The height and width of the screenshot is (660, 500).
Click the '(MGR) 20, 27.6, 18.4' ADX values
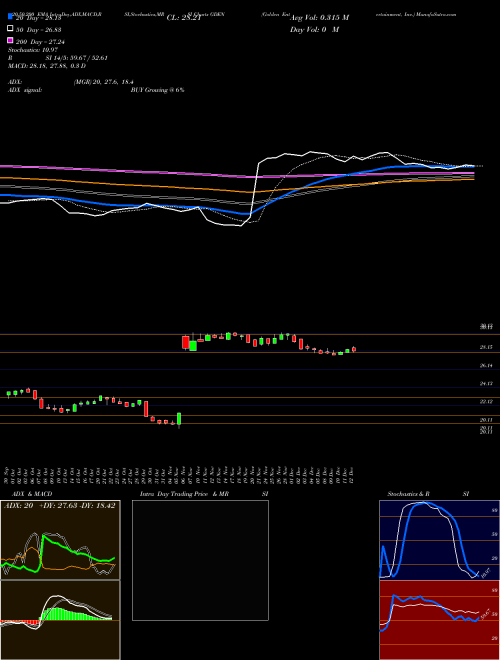(104, 82)
